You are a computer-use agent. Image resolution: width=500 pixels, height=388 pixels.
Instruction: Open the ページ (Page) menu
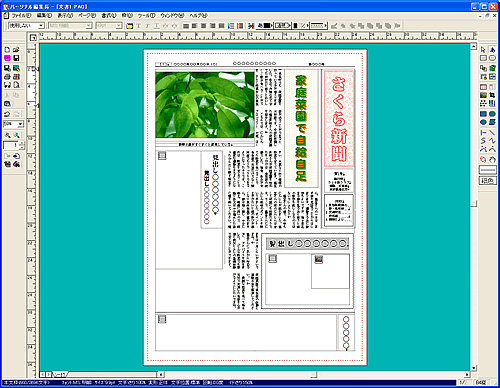(x=87, y=16)
